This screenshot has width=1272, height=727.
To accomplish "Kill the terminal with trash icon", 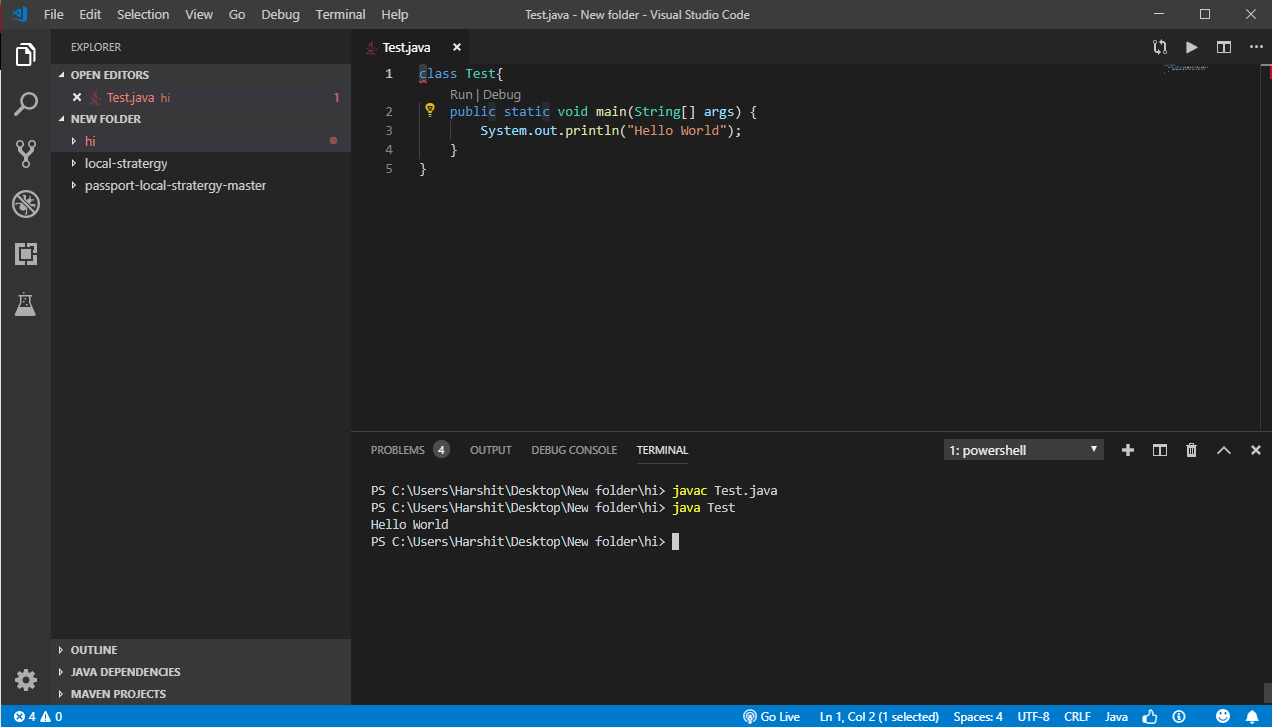I will coord(1191,450).
